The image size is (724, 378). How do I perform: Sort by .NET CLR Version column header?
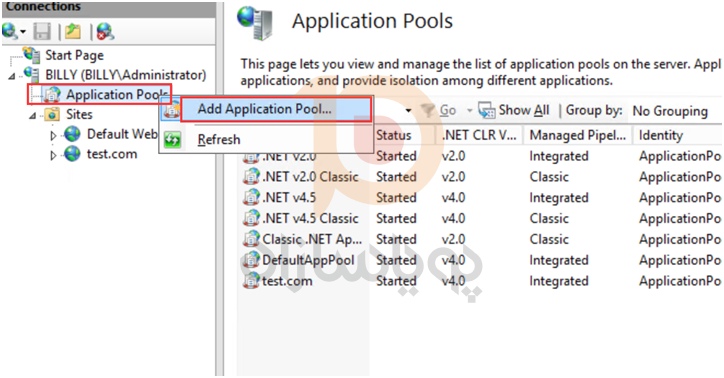pos(478,135)
